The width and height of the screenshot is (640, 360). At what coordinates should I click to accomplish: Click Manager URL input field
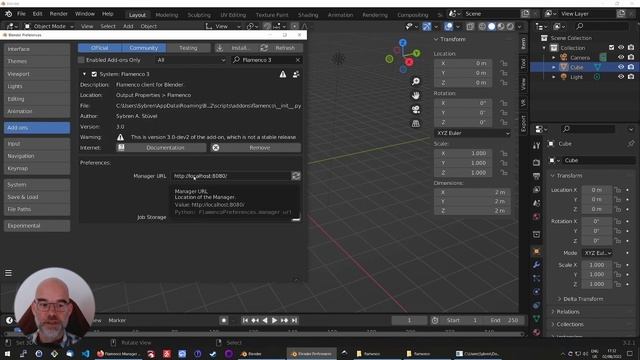pyautogui.click(x=231, y=176)
